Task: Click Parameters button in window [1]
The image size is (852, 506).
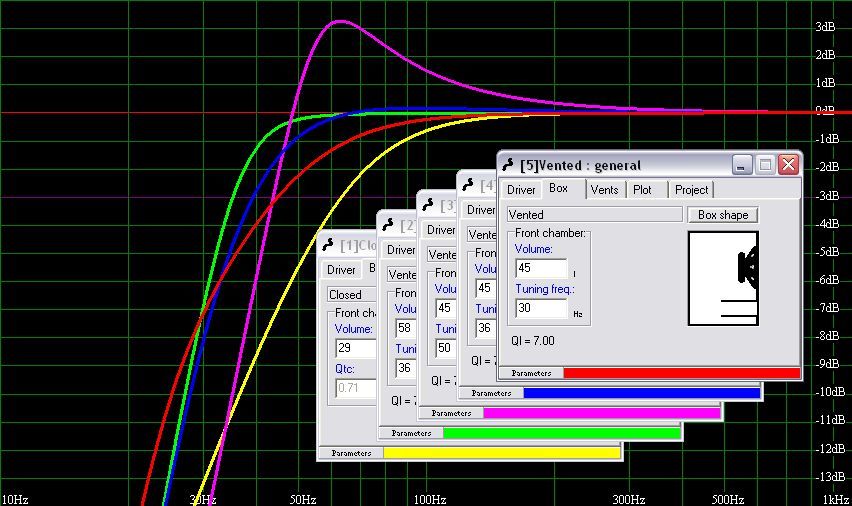Action: (351, 453)
